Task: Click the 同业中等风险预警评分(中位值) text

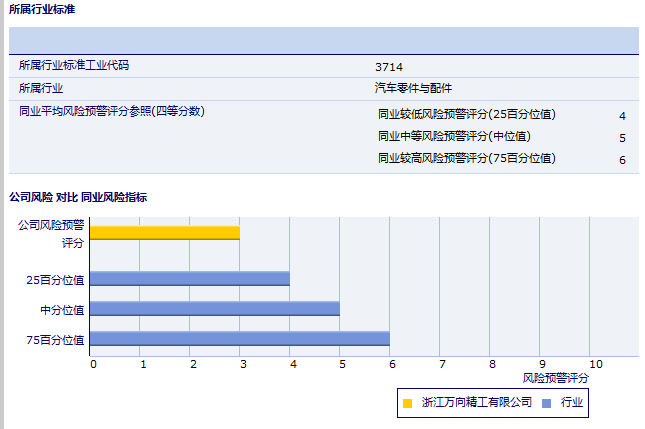Action: coord(454,137)
